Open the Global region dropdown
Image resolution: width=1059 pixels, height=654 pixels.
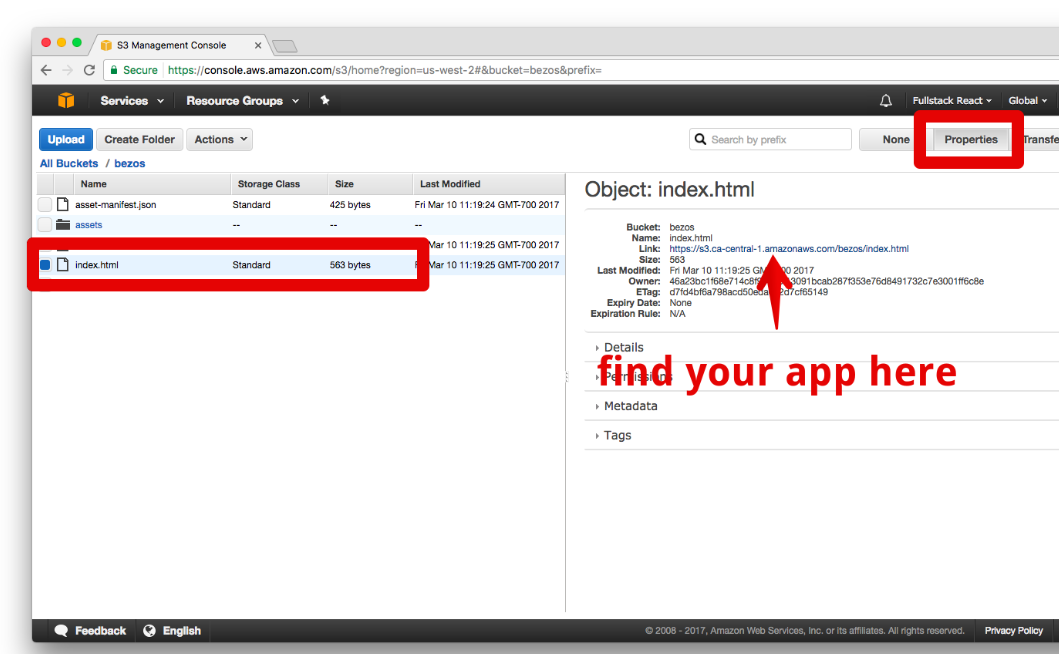(1027, 101)
